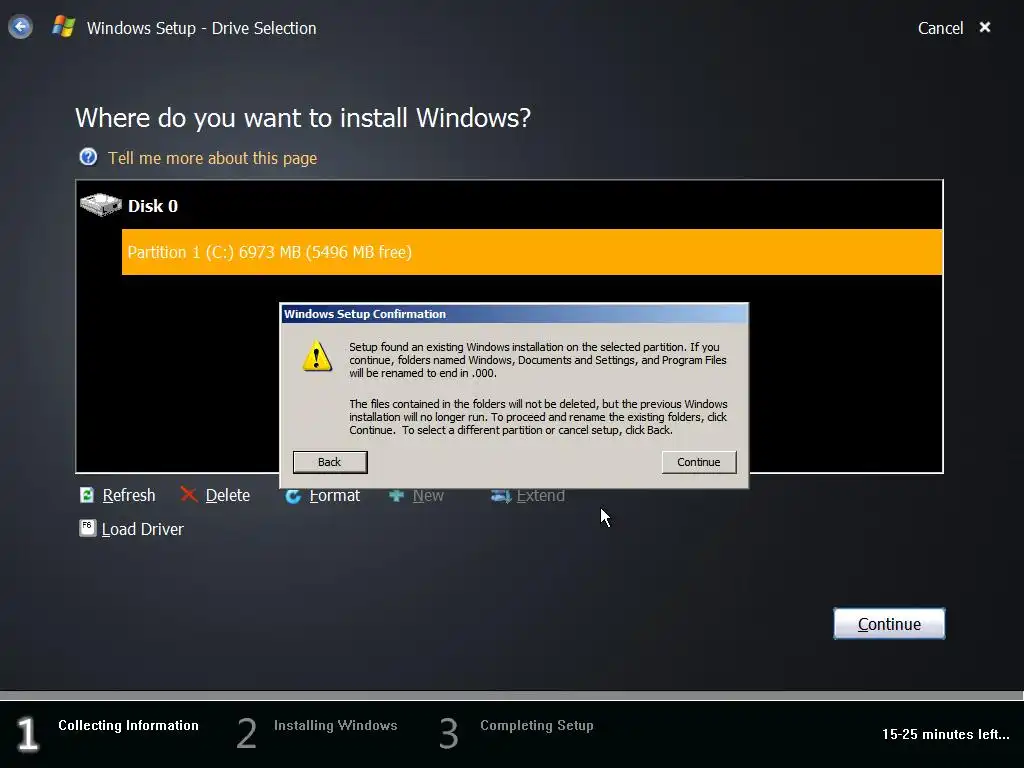Viewport: 1024px width, 768px height.
Task: Click the Windows flag logo icon
Action: click(63, 27)
